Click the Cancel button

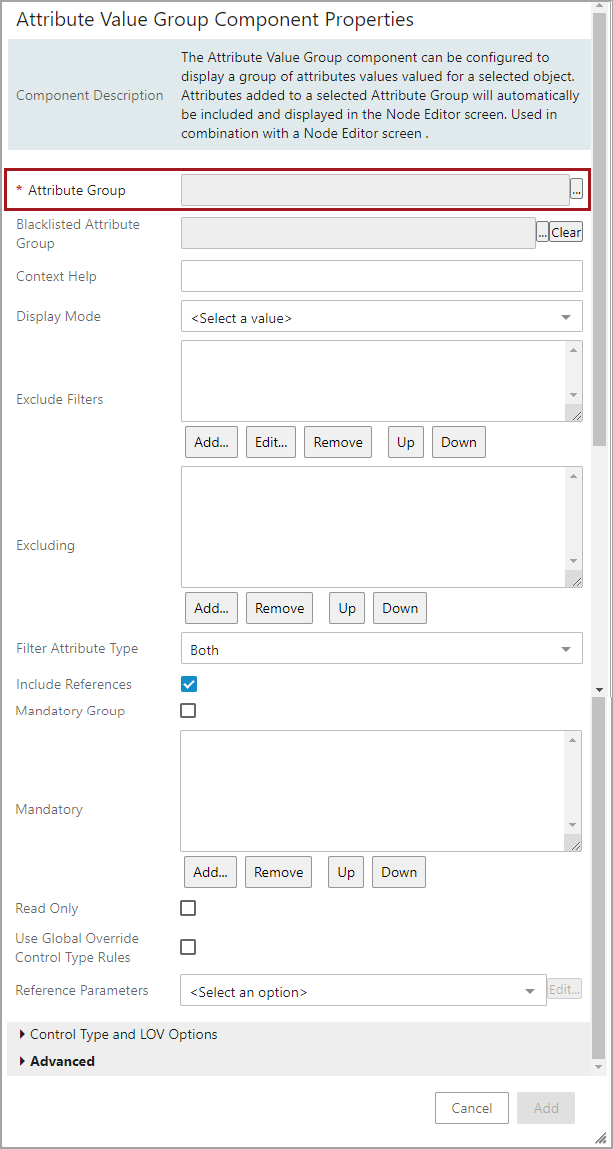click(471, 1108)
